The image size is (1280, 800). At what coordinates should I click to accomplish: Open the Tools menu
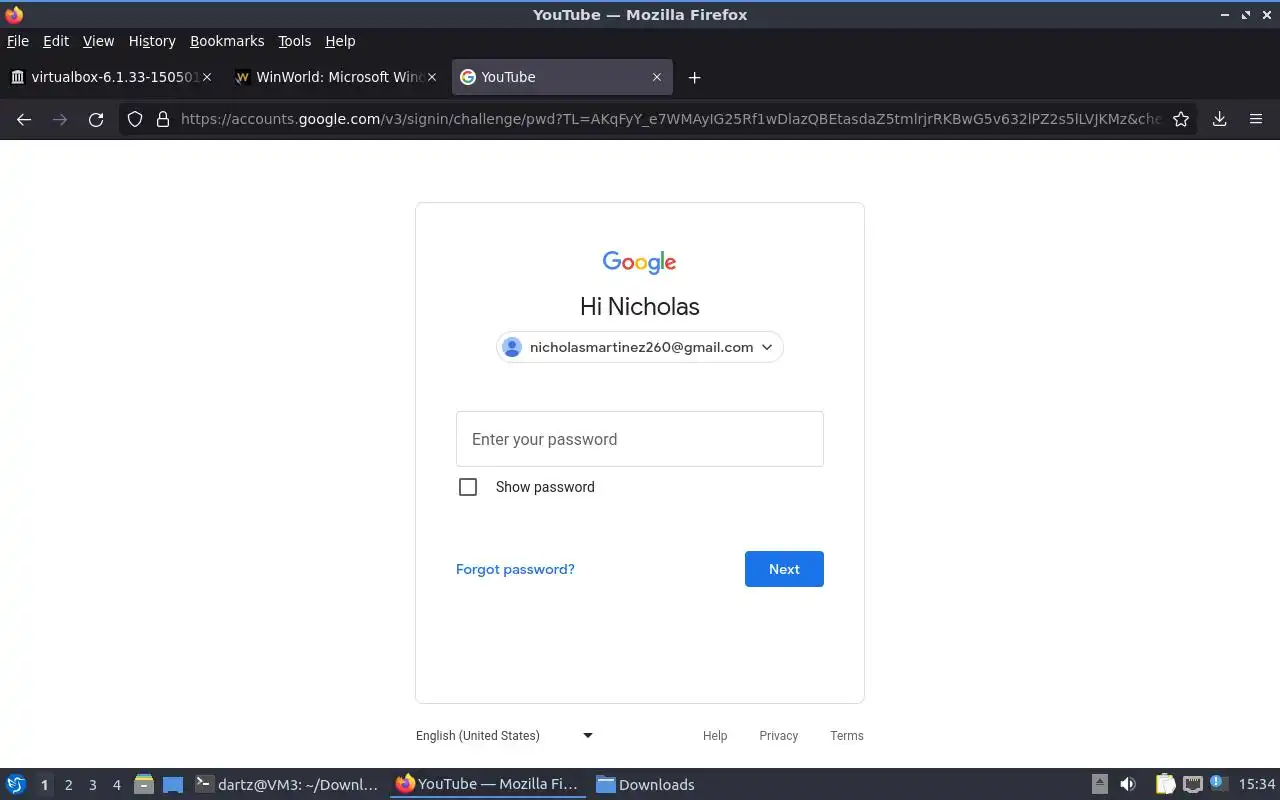pyautogui.click(x=295, y=41)
